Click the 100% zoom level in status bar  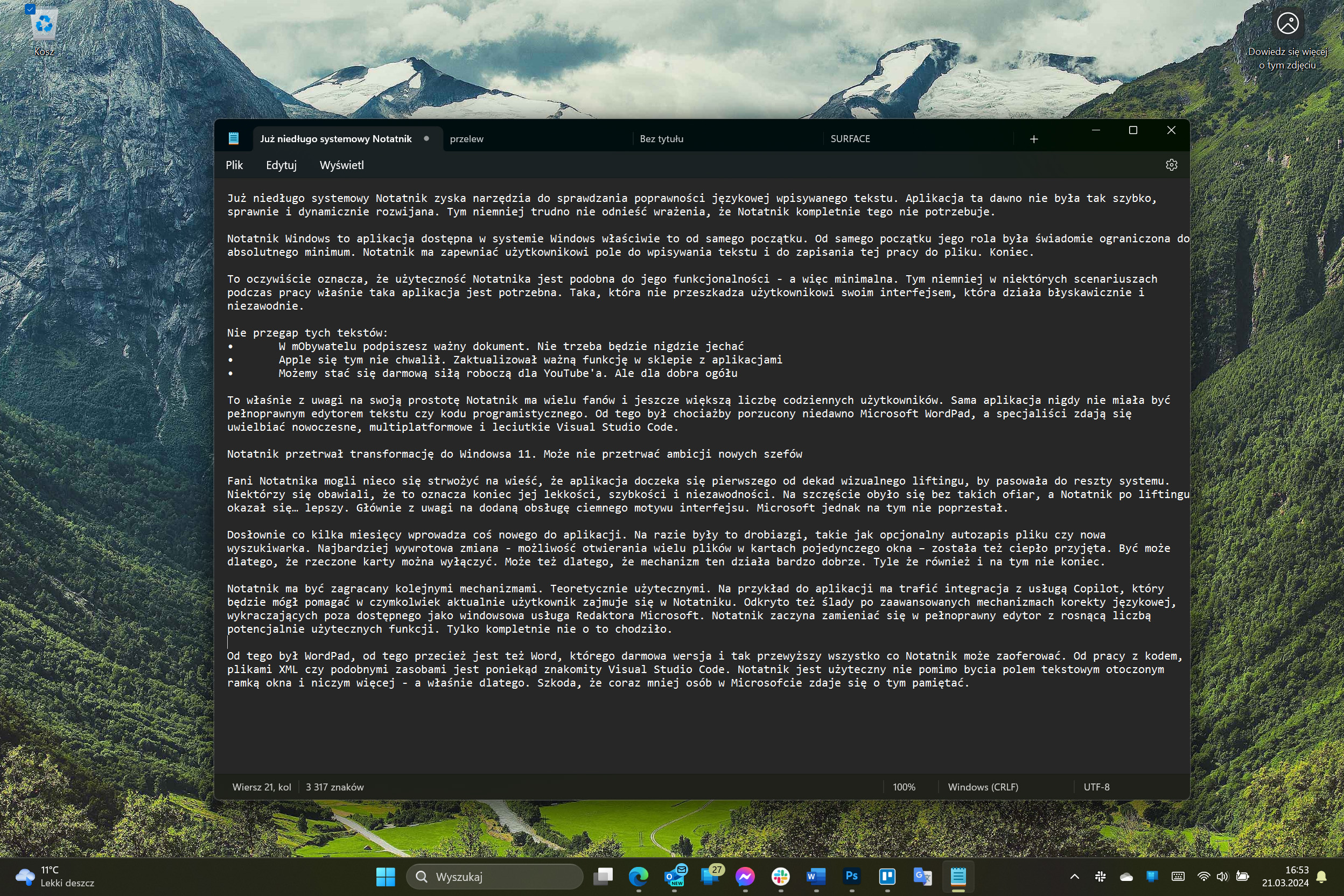pos(904,787)
